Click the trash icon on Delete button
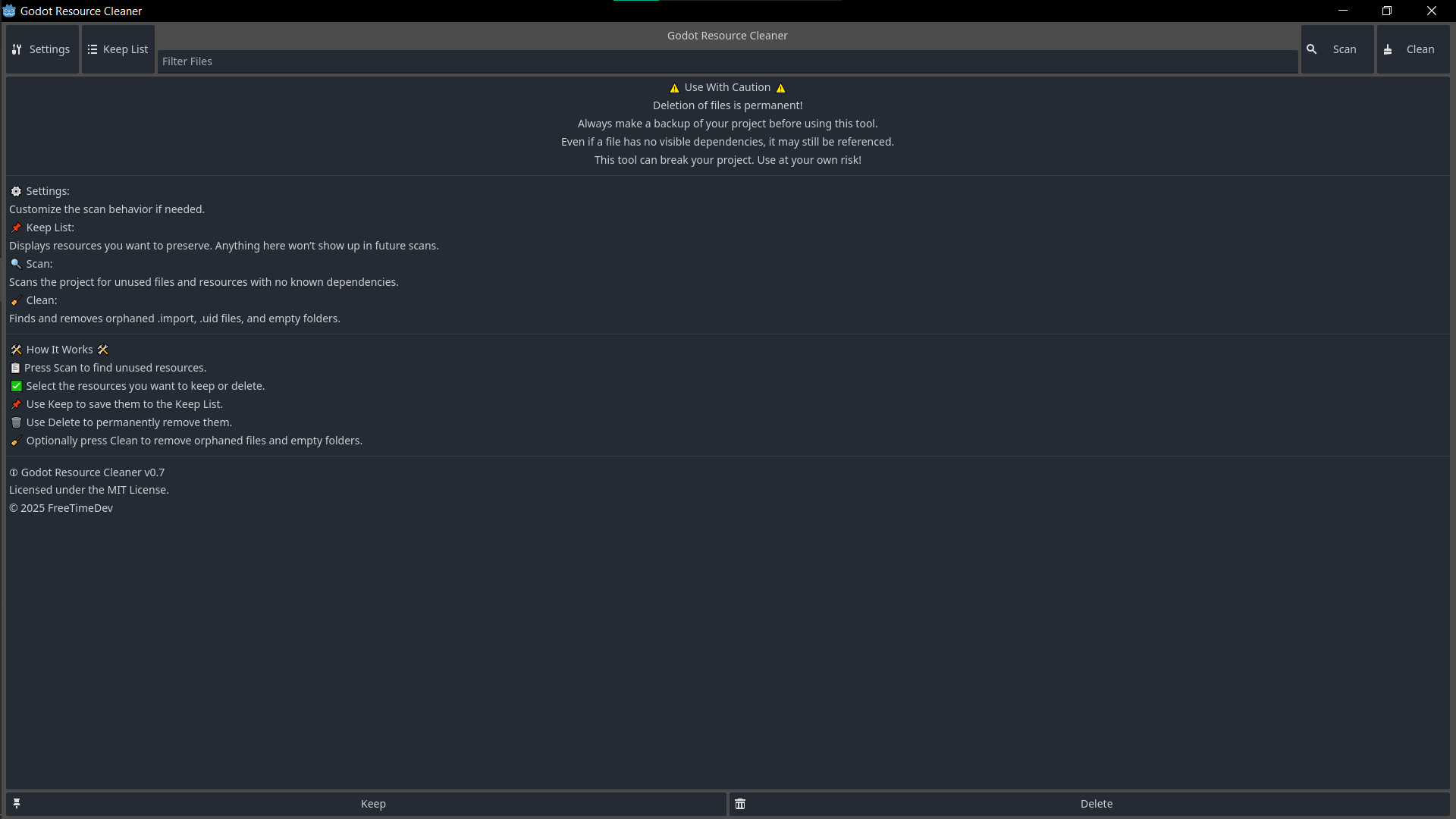 740,804
